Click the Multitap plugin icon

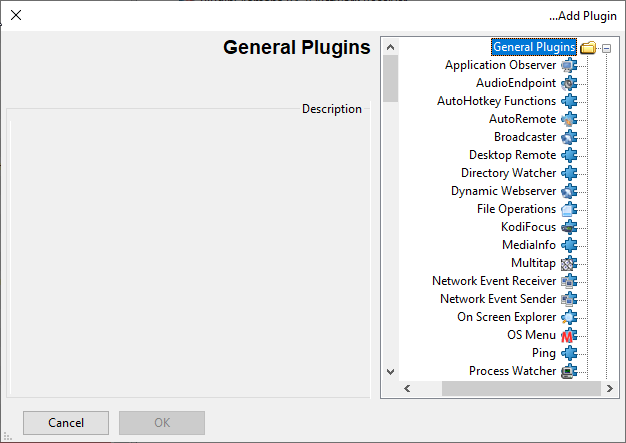pos(569,263)
